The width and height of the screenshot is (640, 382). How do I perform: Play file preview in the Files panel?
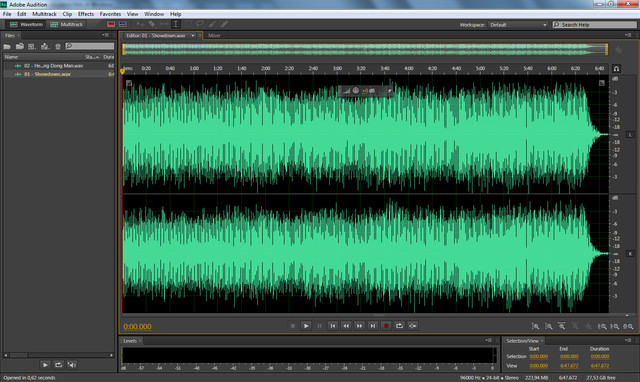click(x=45, y=365)
